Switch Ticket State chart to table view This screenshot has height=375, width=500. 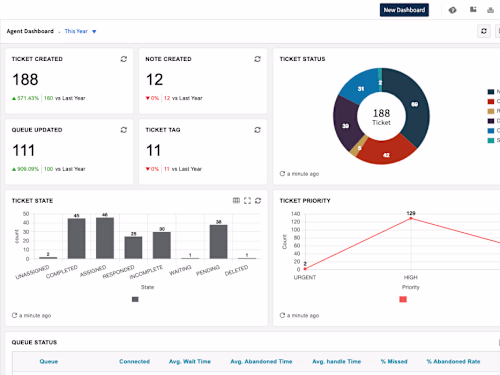[x=236, y=200]
